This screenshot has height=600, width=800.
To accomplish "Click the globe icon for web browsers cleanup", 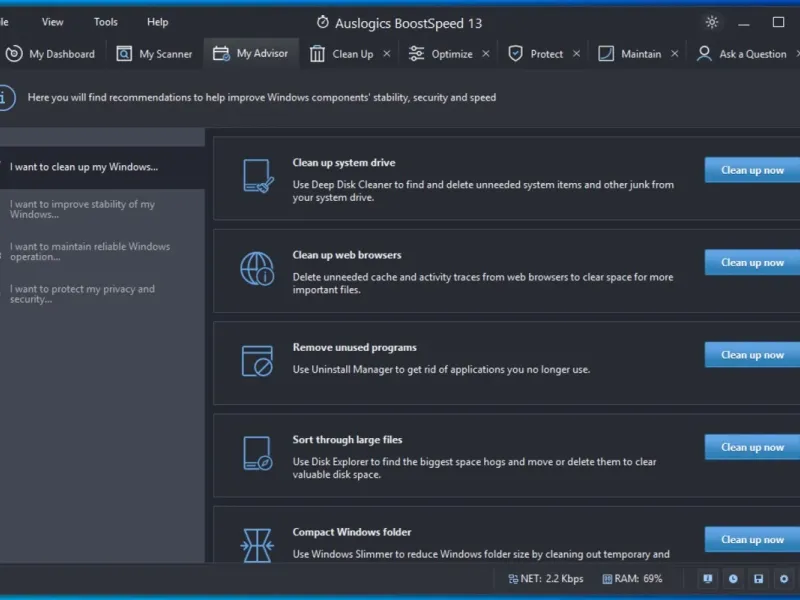I will [257, 269].
